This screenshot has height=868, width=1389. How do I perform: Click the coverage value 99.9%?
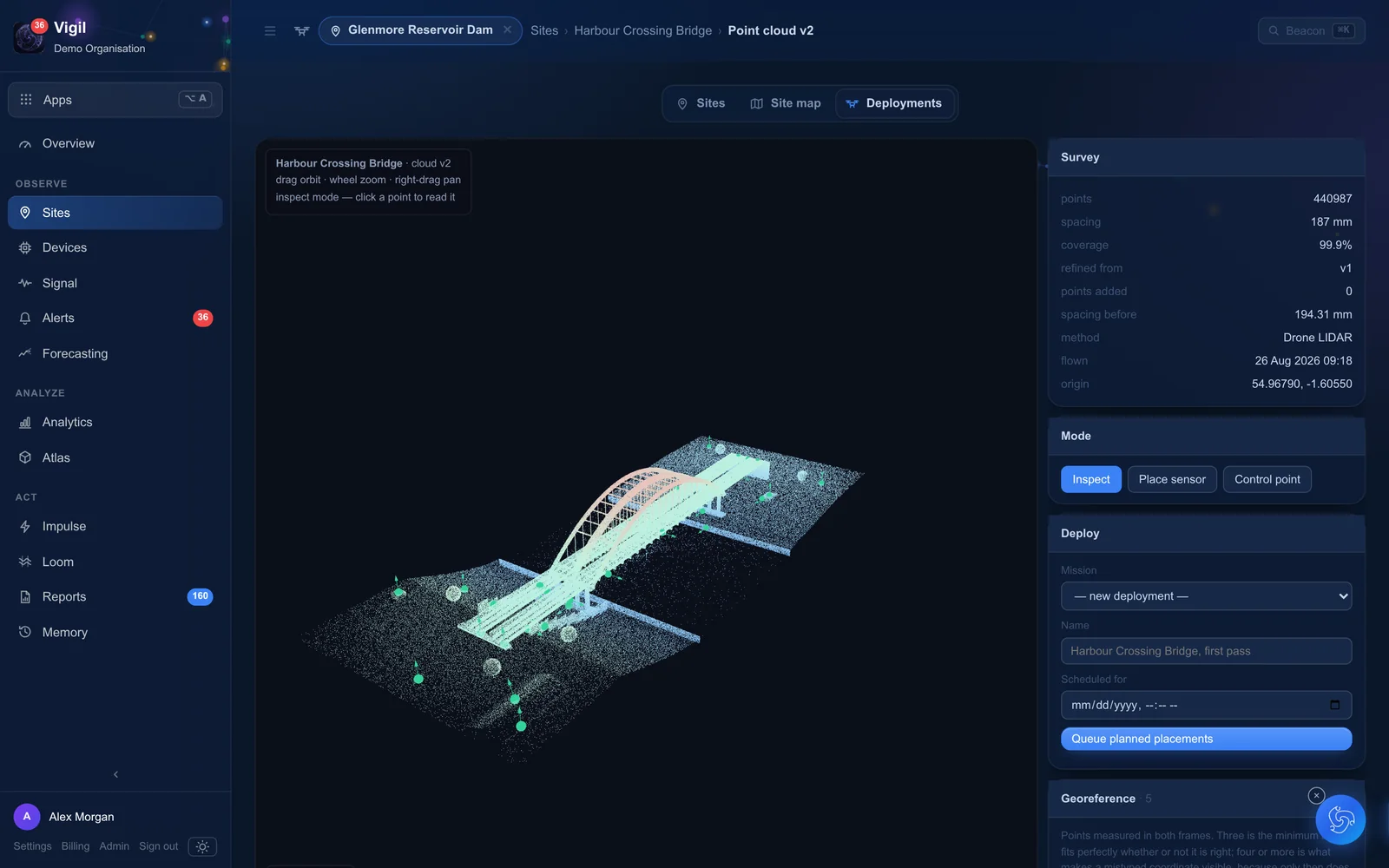point(1335,245)
